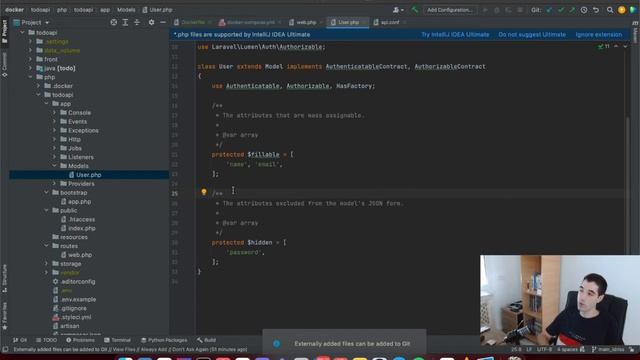Image resolution: width=640 pixels, height=360 pixels.
Task: Open the Git tool window
Action: (20, 340)
